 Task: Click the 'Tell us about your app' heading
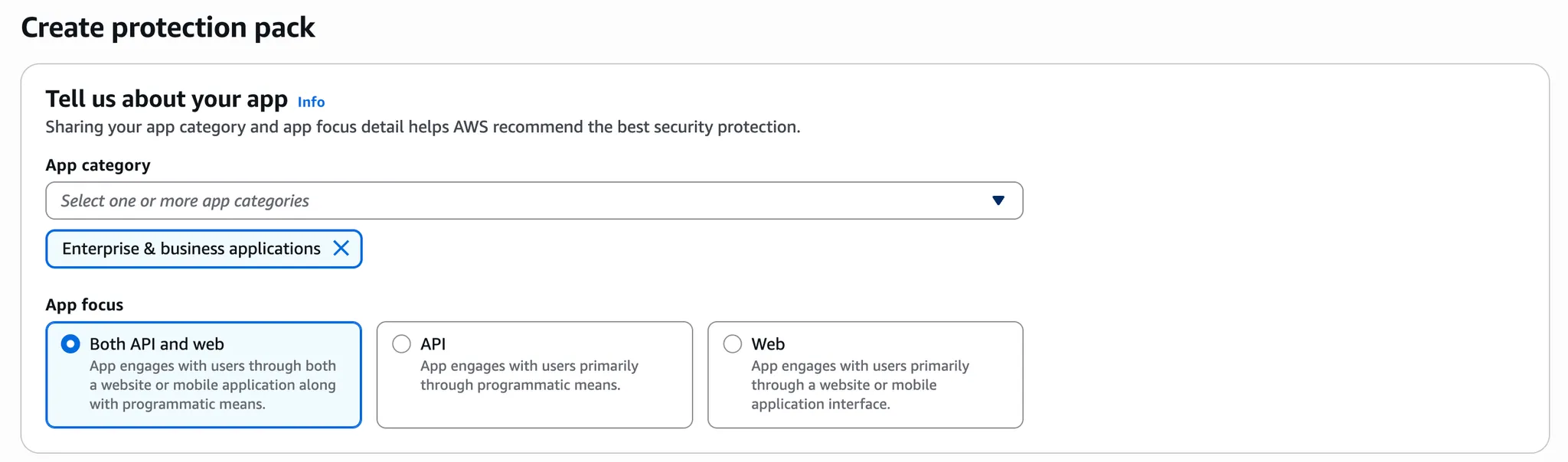[166, 99]
